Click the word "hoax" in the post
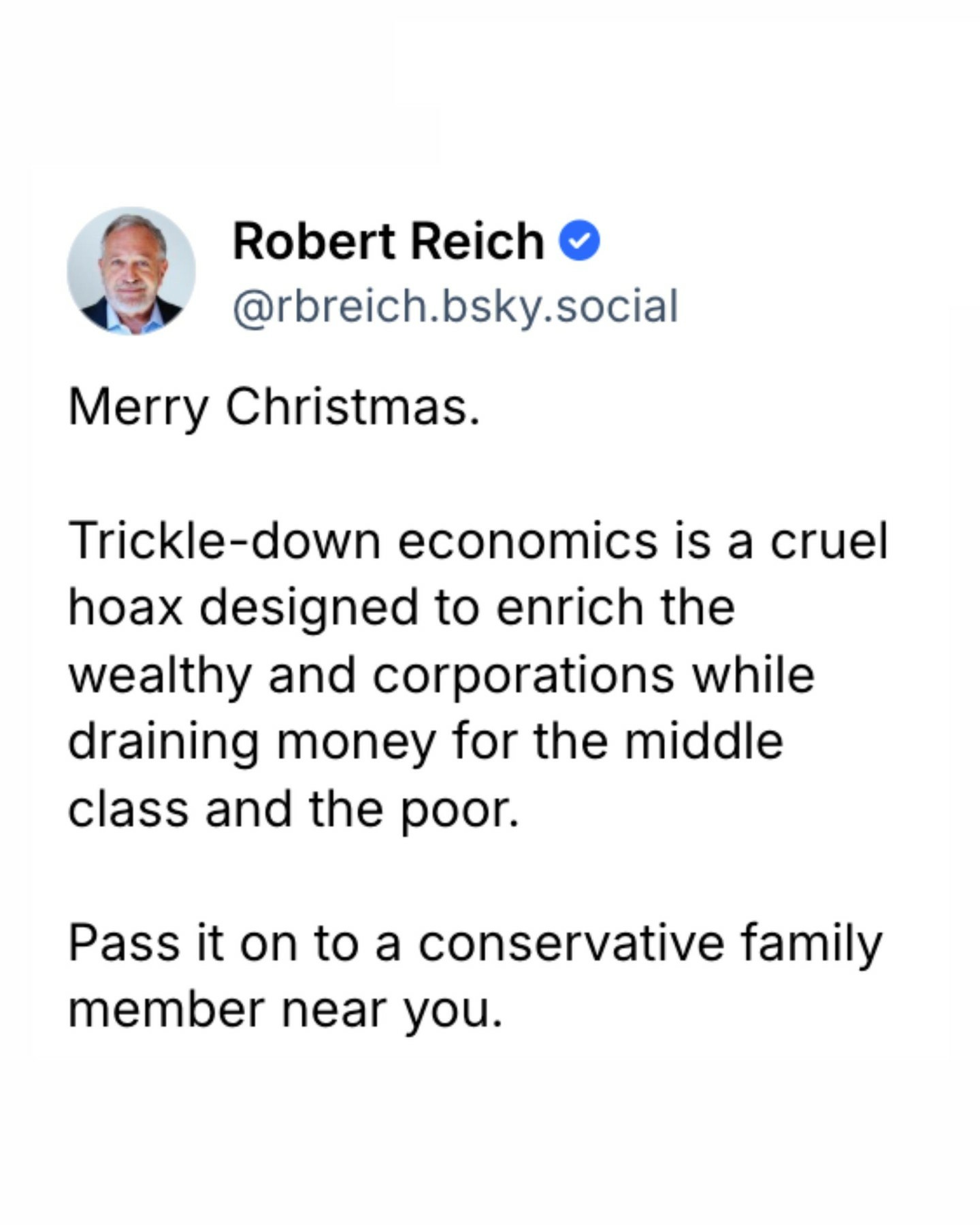The height and width of the screenshot is (1225, 980). (126, 608)
